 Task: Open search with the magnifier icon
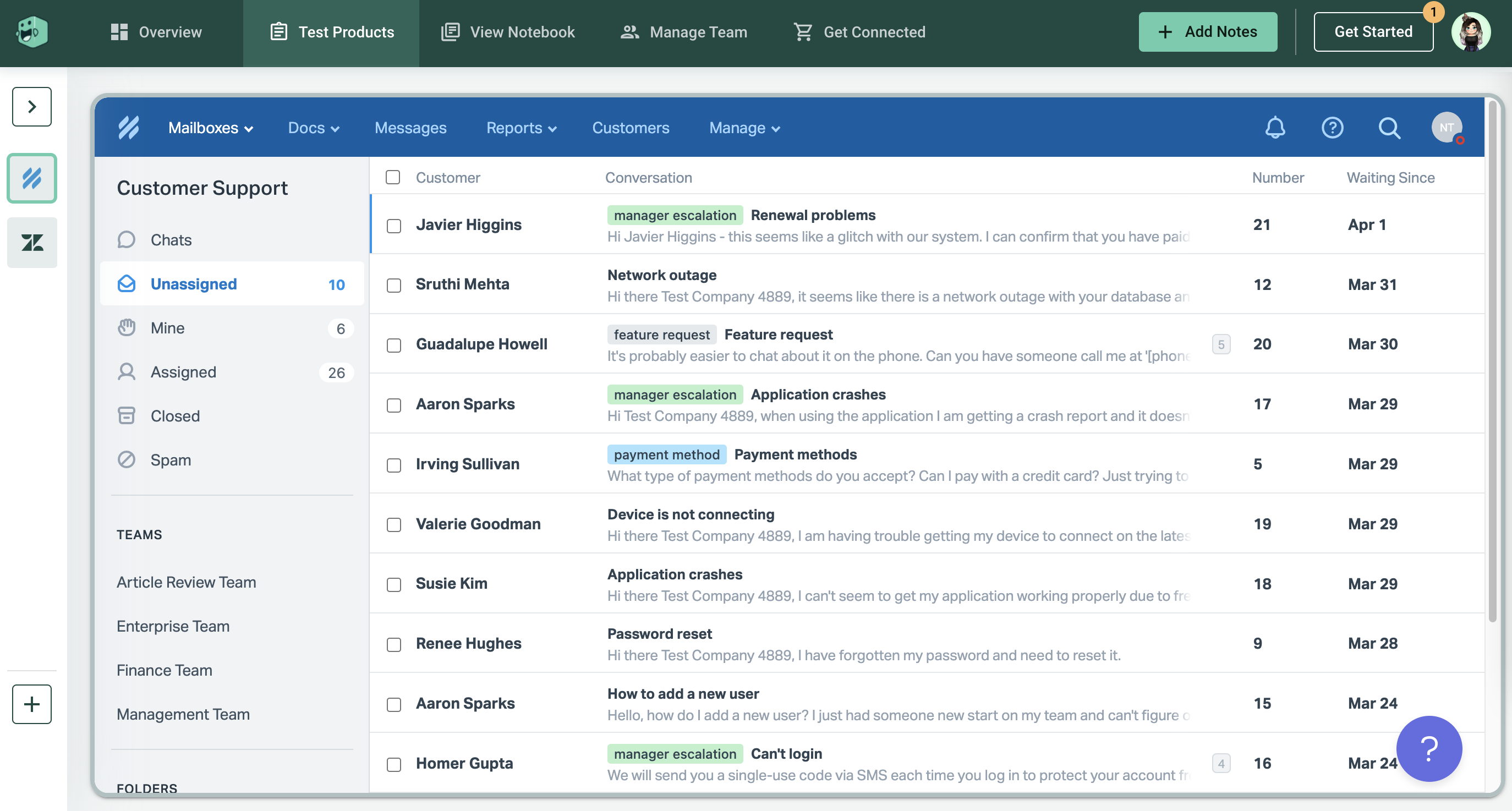1389,127
